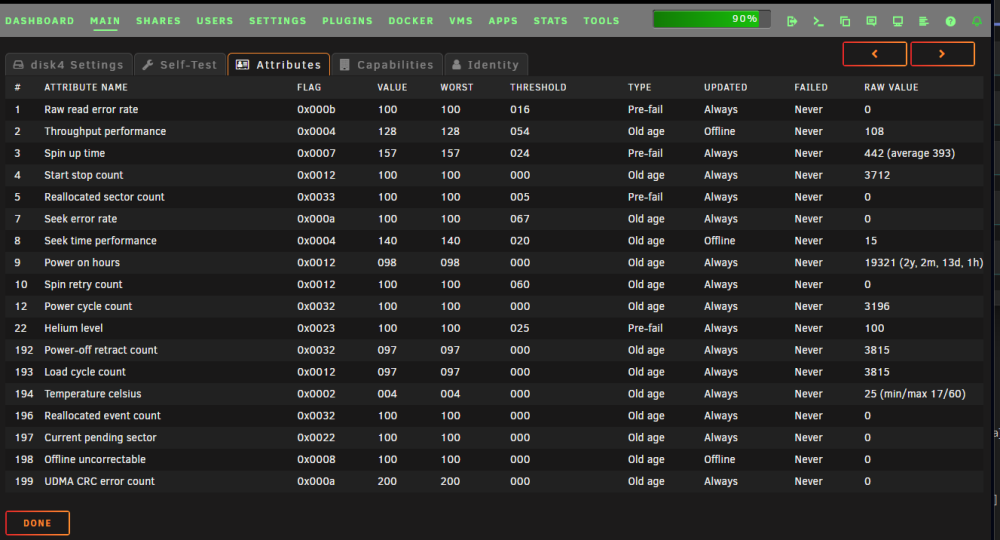This screenshot has width=1000, height=540.
Task: Open the TOOLS menu
Action: pos(601,20)
